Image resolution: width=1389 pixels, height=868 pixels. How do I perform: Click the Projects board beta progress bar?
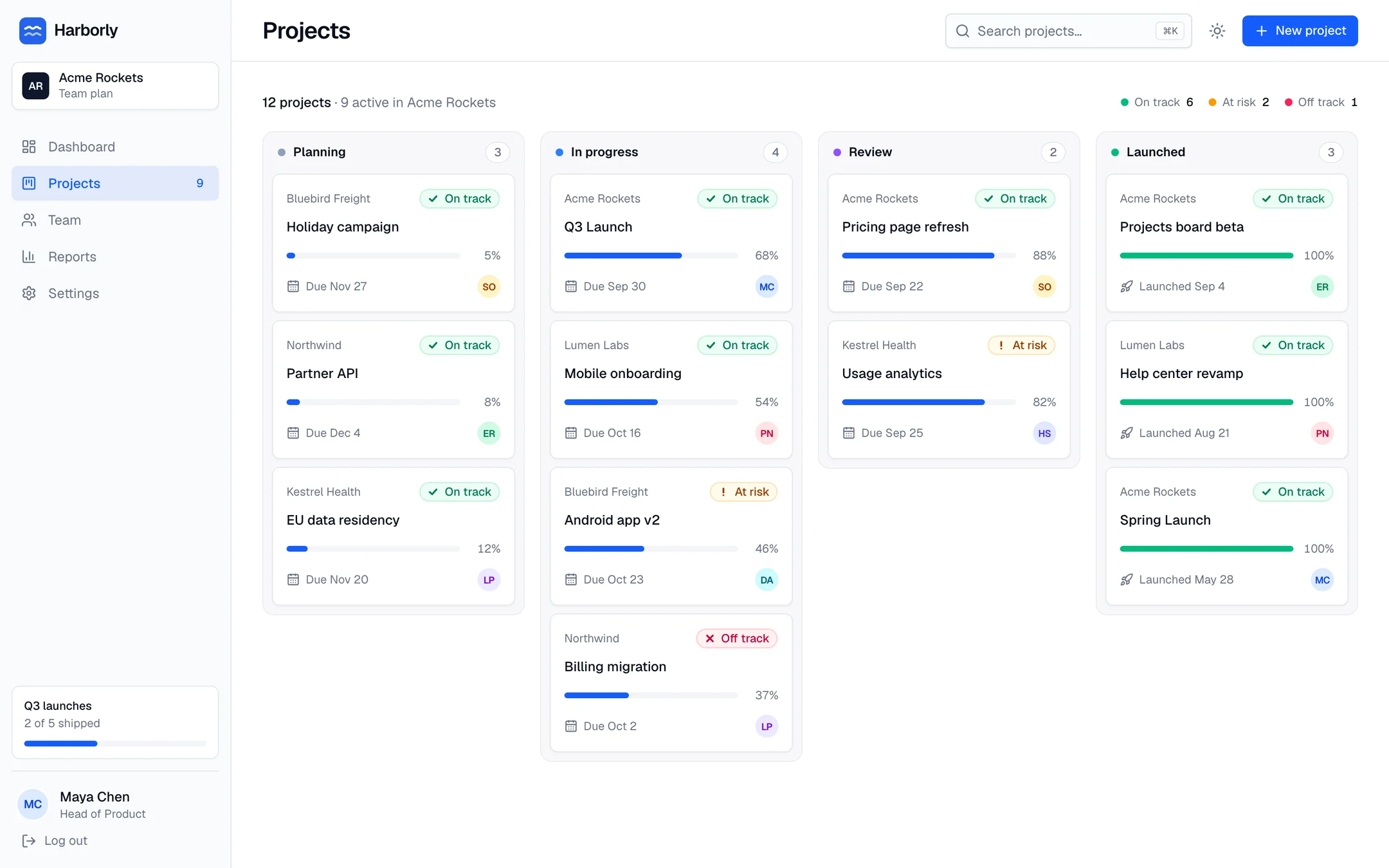pyautogui.click(x=1206, y=256)
